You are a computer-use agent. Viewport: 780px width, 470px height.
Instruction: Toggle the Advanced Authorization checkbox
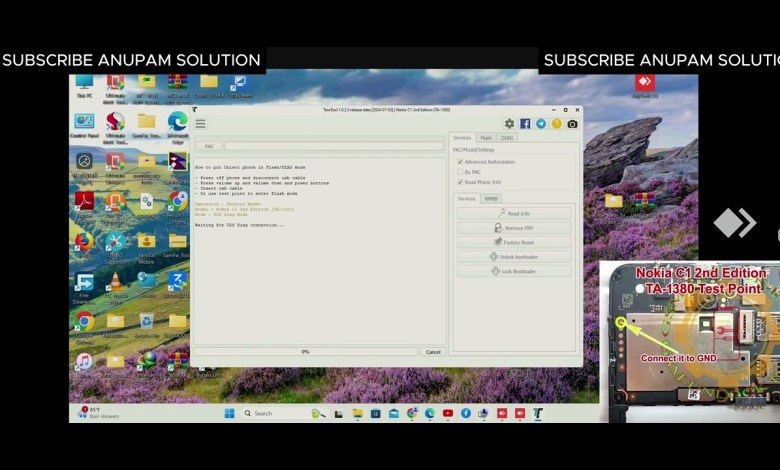point(460,162)
